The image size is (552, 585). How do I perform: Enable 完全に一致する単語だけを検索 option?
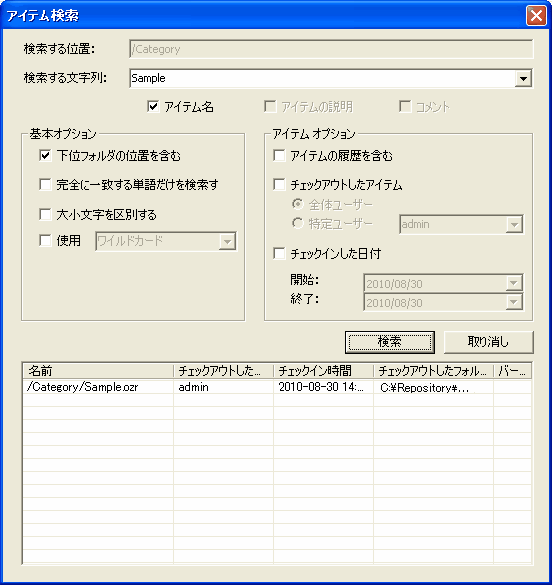[45, 184]
